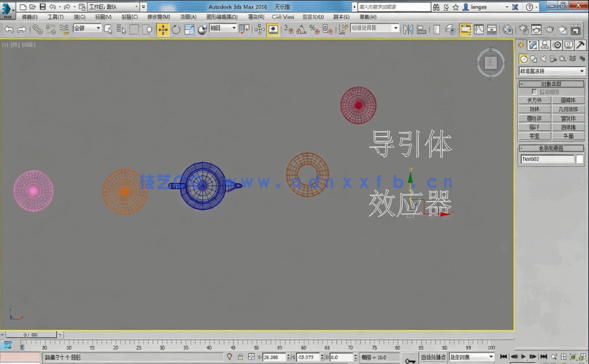Screen dimensions: 589x364
Task: Save the file with floppy disk icon
Action: [x=42, y=7]
